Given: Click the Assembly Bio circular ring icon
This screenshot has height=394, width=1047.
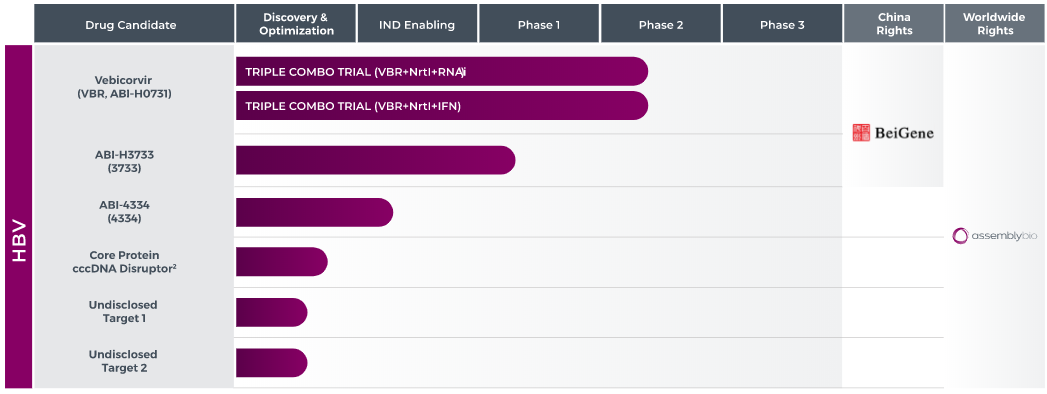Looking at the screenshot, I should click(960, 236).
